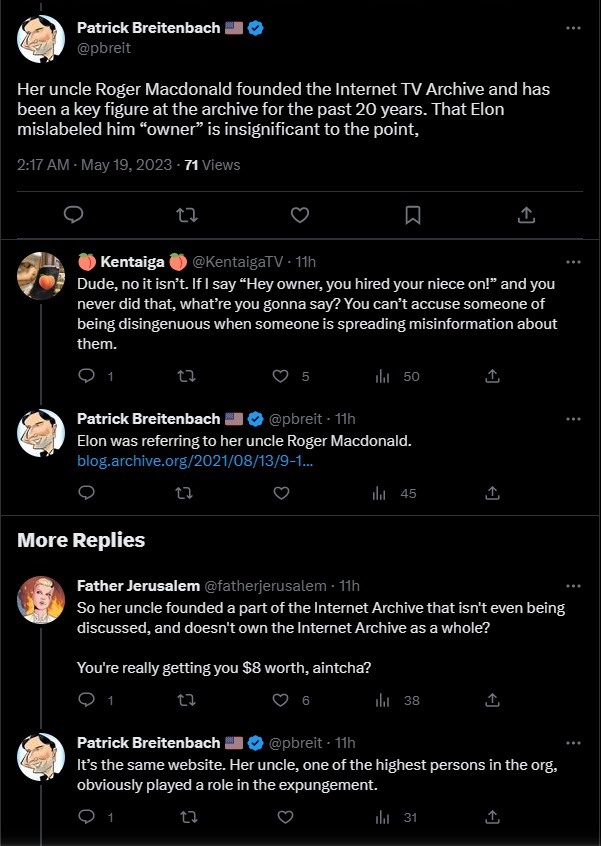The height and width of the screenshot is (846, 601).
Task: Open the 71 Views count on main tweet
Action: coord(212,165)
